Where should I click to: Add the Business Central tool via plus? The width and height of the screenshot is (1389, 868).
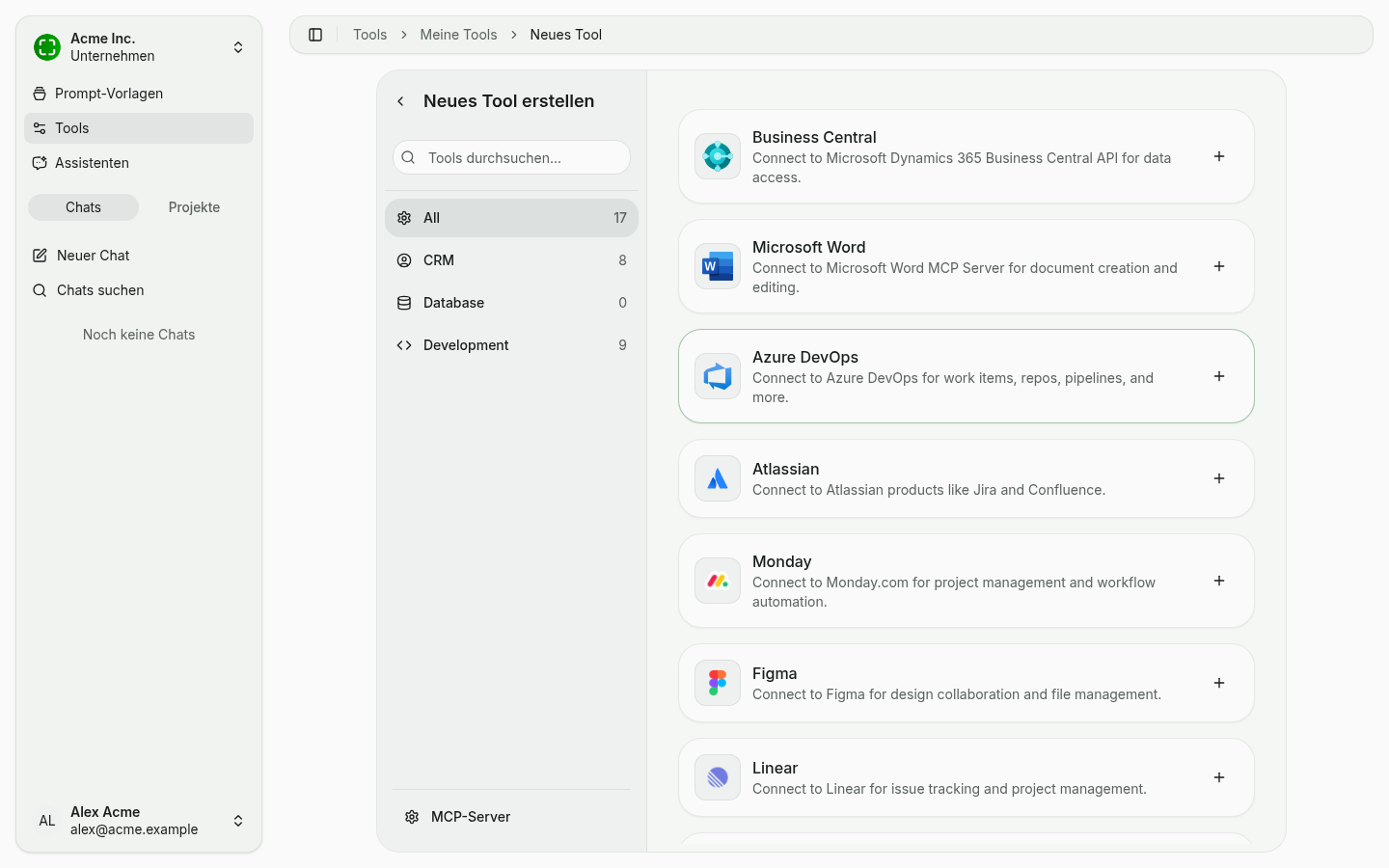1219,156
